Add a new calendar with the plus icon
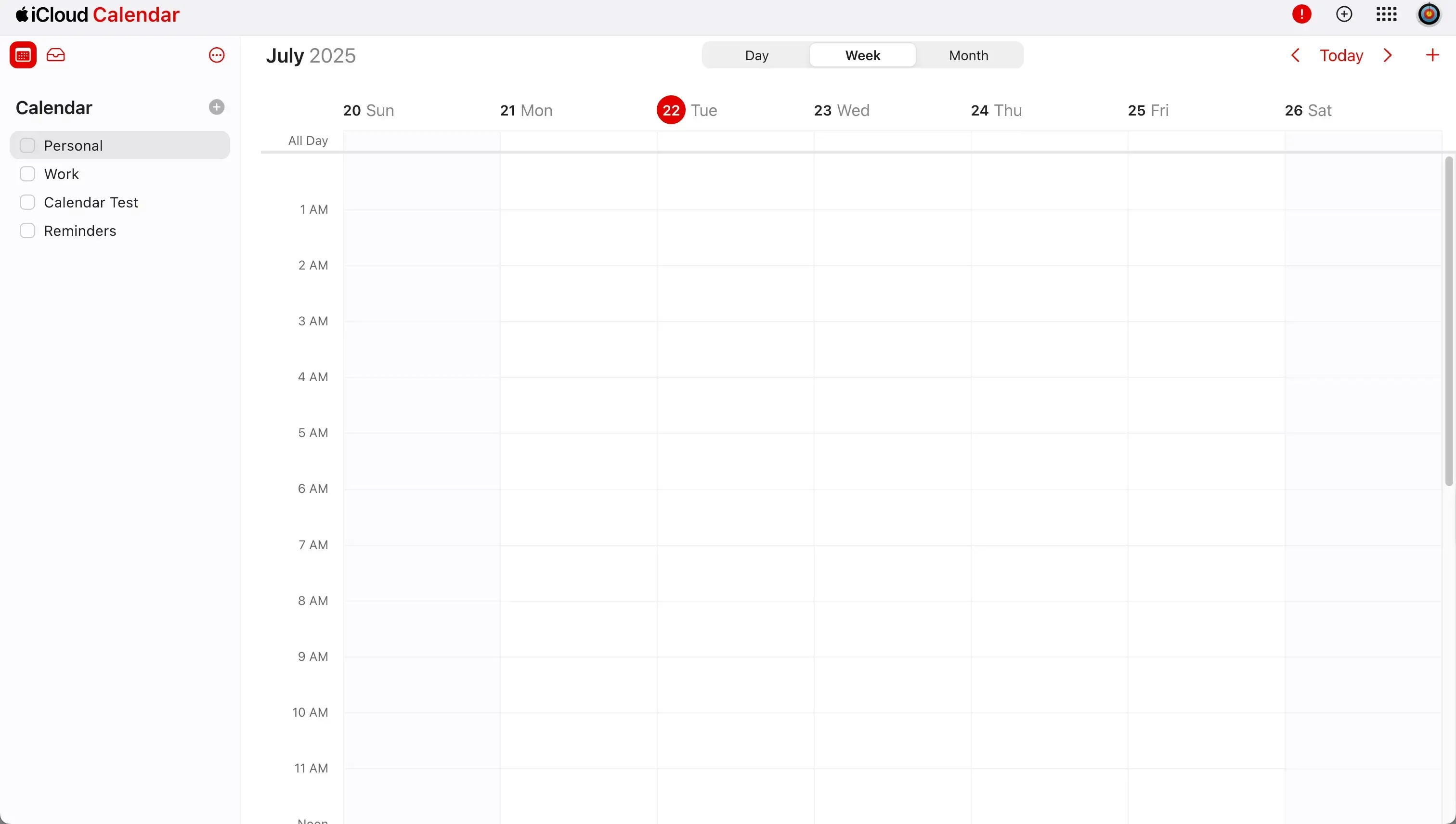This screenshot has height=824, width=1456. click(216, 107)
